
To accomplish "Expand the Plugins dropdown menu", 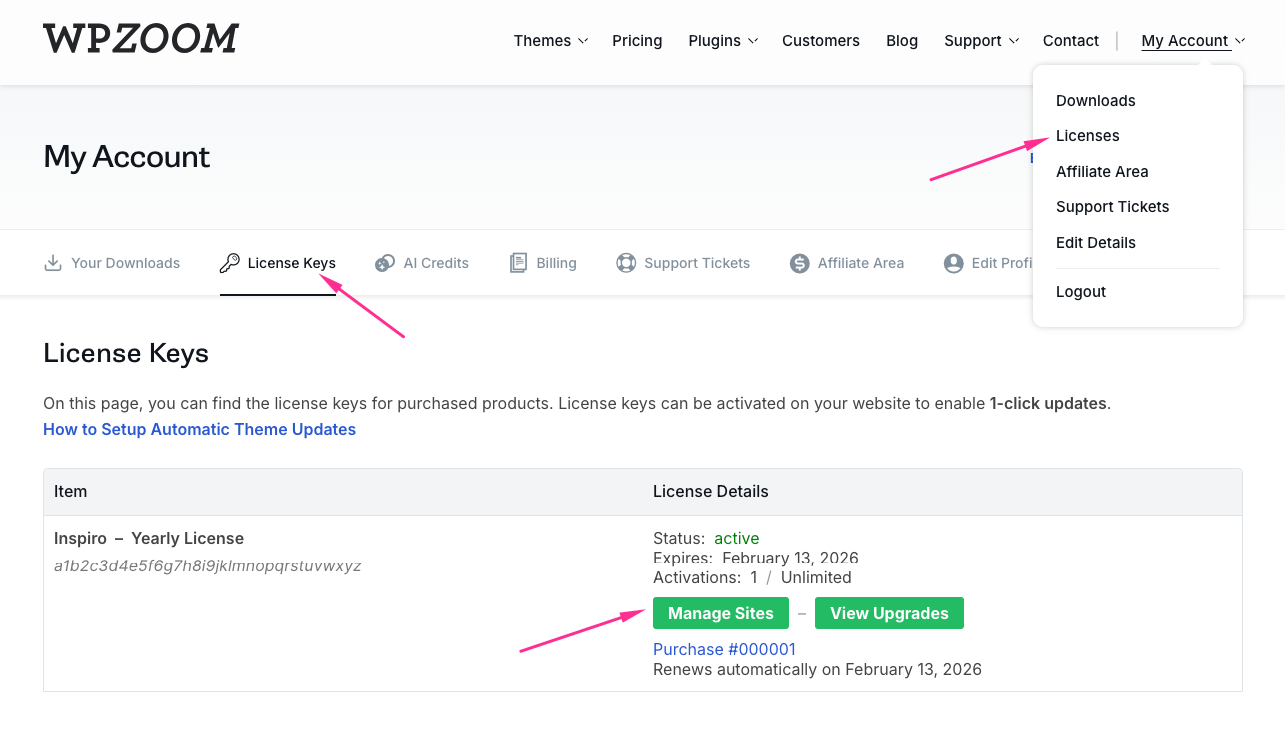I will [722, 41].
